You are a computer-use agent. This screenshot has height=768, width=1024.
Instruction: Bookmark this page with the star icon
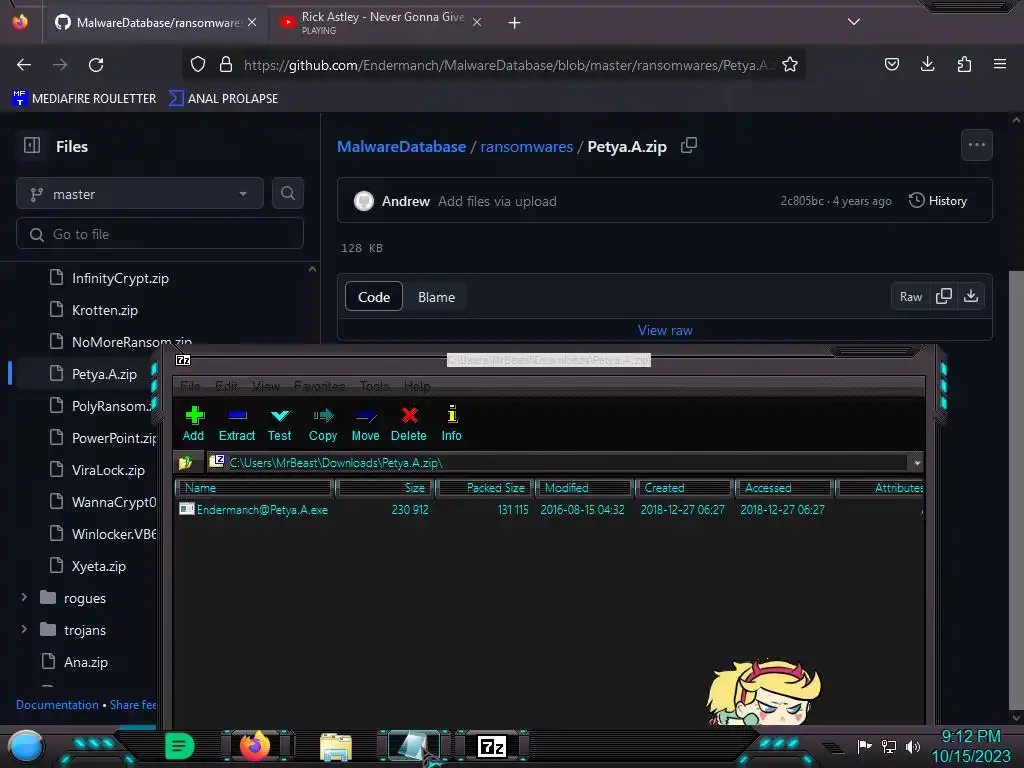point(790,64)
